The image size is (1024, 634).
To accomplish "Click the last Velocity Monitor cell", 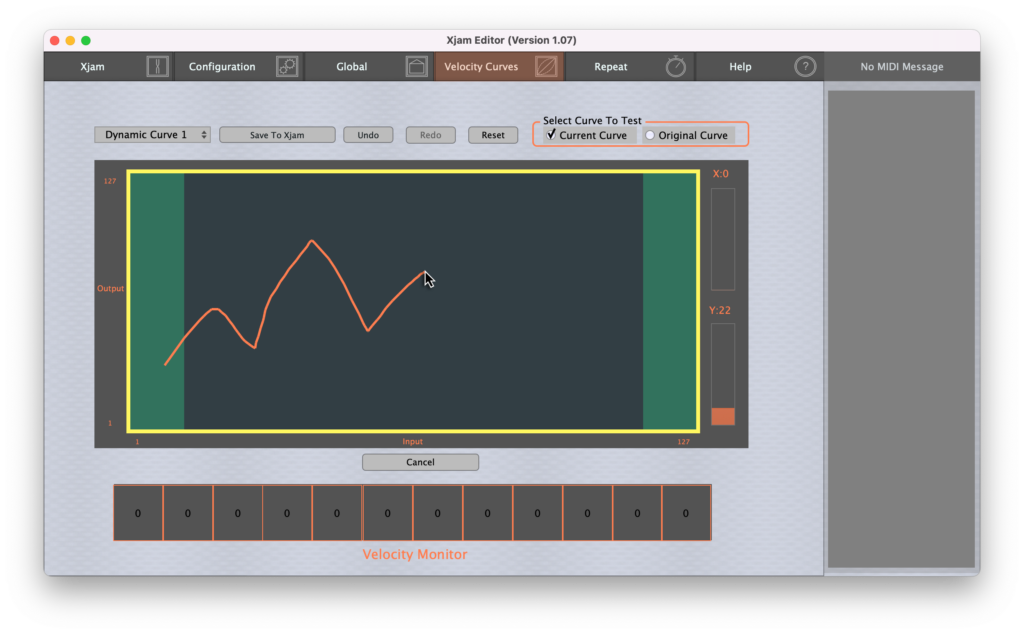I will [686, 513].
